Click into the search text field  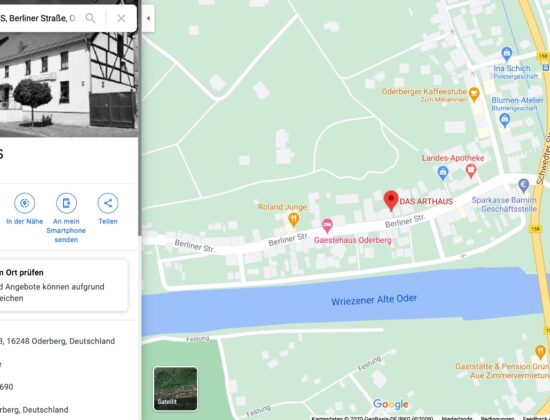[39, 18]
